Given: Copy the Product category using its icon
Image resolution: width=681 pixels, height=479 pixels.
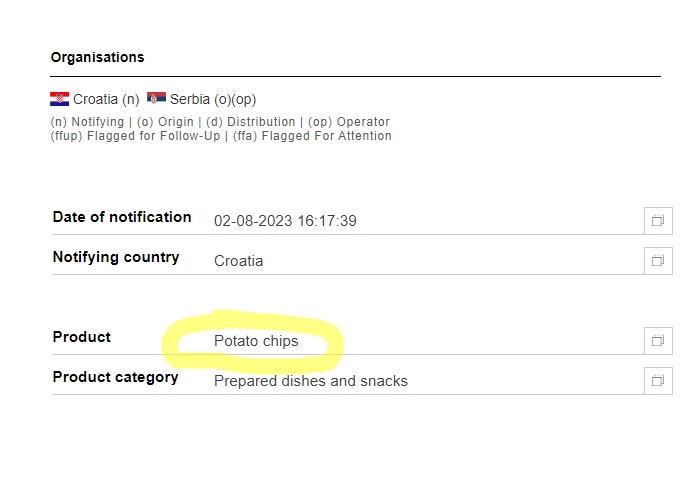Looking at the screenshot, I should coord(658,380).
